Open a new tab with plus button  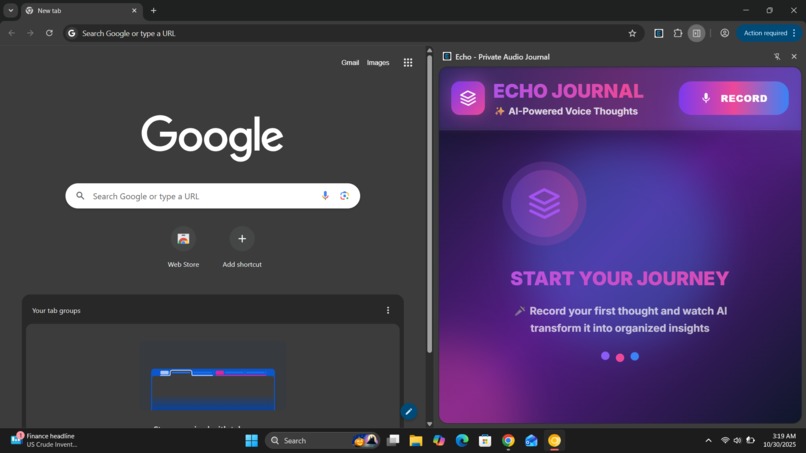click(x=154, y=10)
